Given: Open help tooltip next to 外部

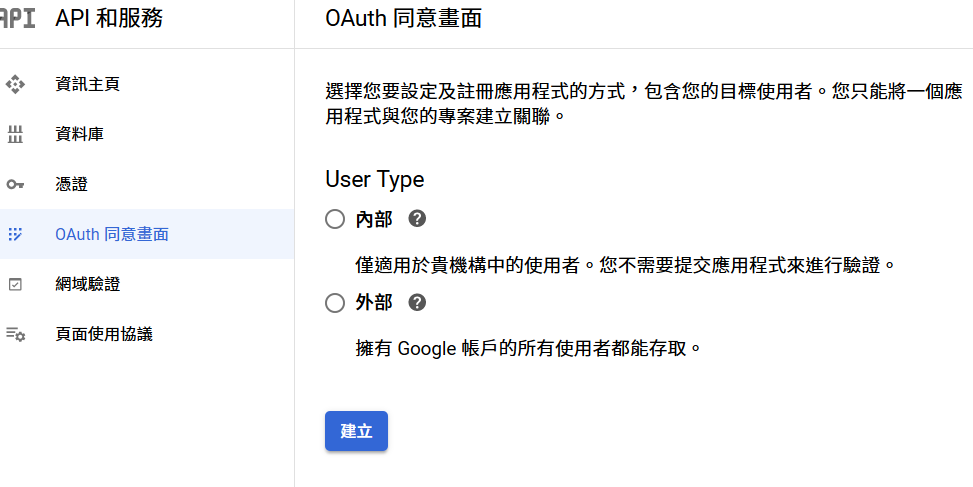Looking at the screenshot, I should [x=417, y=302].
